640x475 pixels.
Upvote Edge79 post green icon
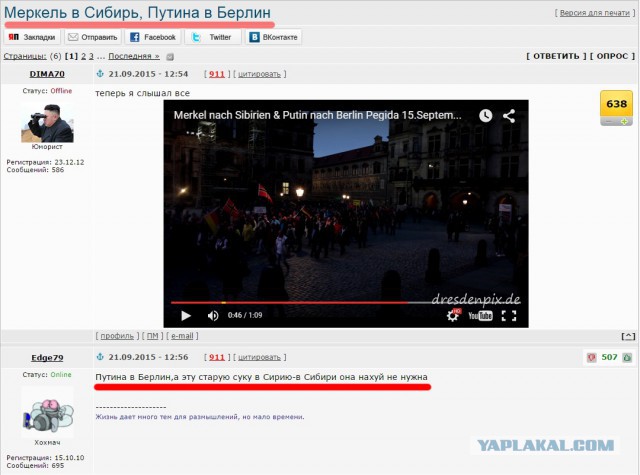point(627,357)
